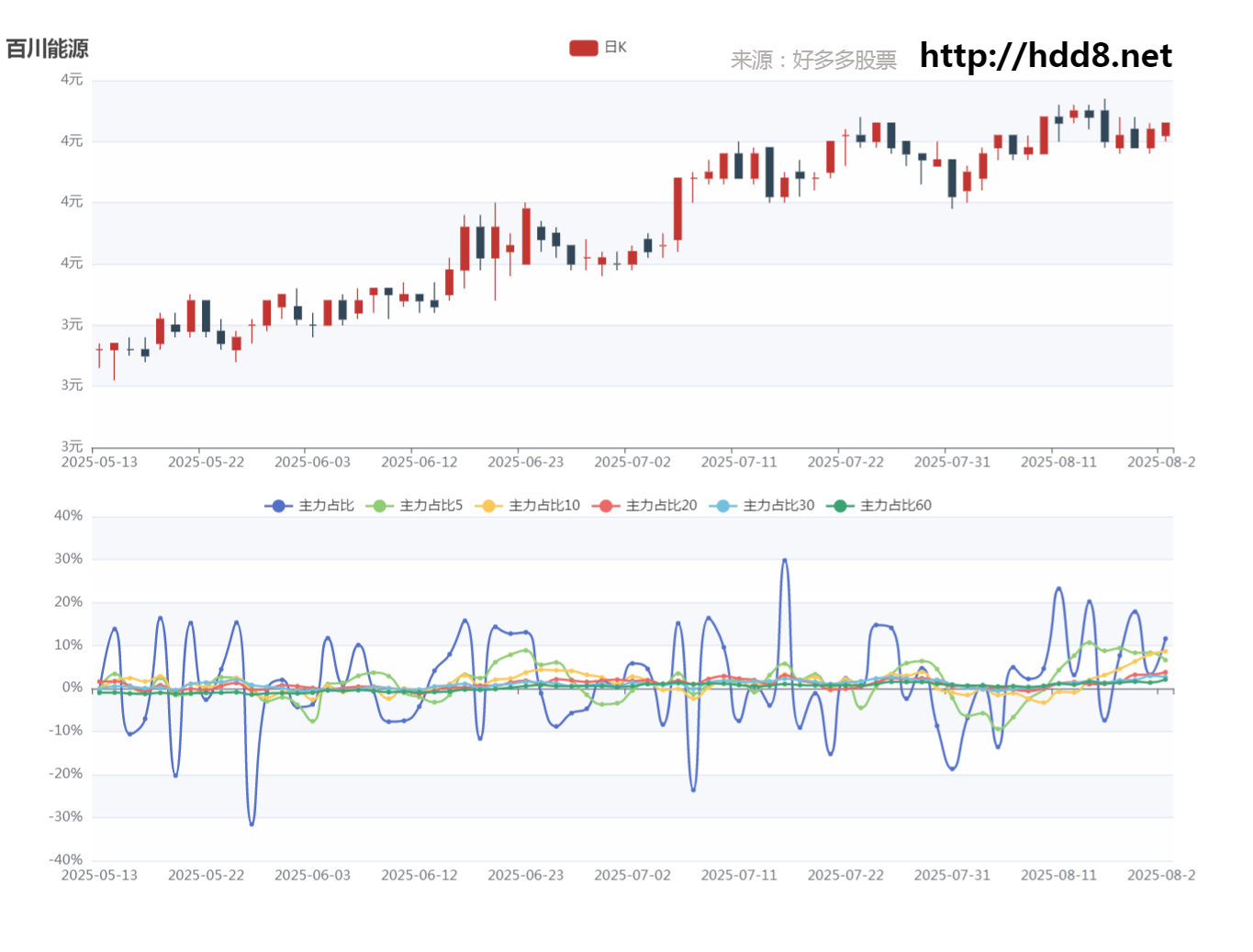This screenshot has width=1253, height=952.
Task: Click the 2025-07-11 label on candlestick axis
Action: tap(739, 462)
